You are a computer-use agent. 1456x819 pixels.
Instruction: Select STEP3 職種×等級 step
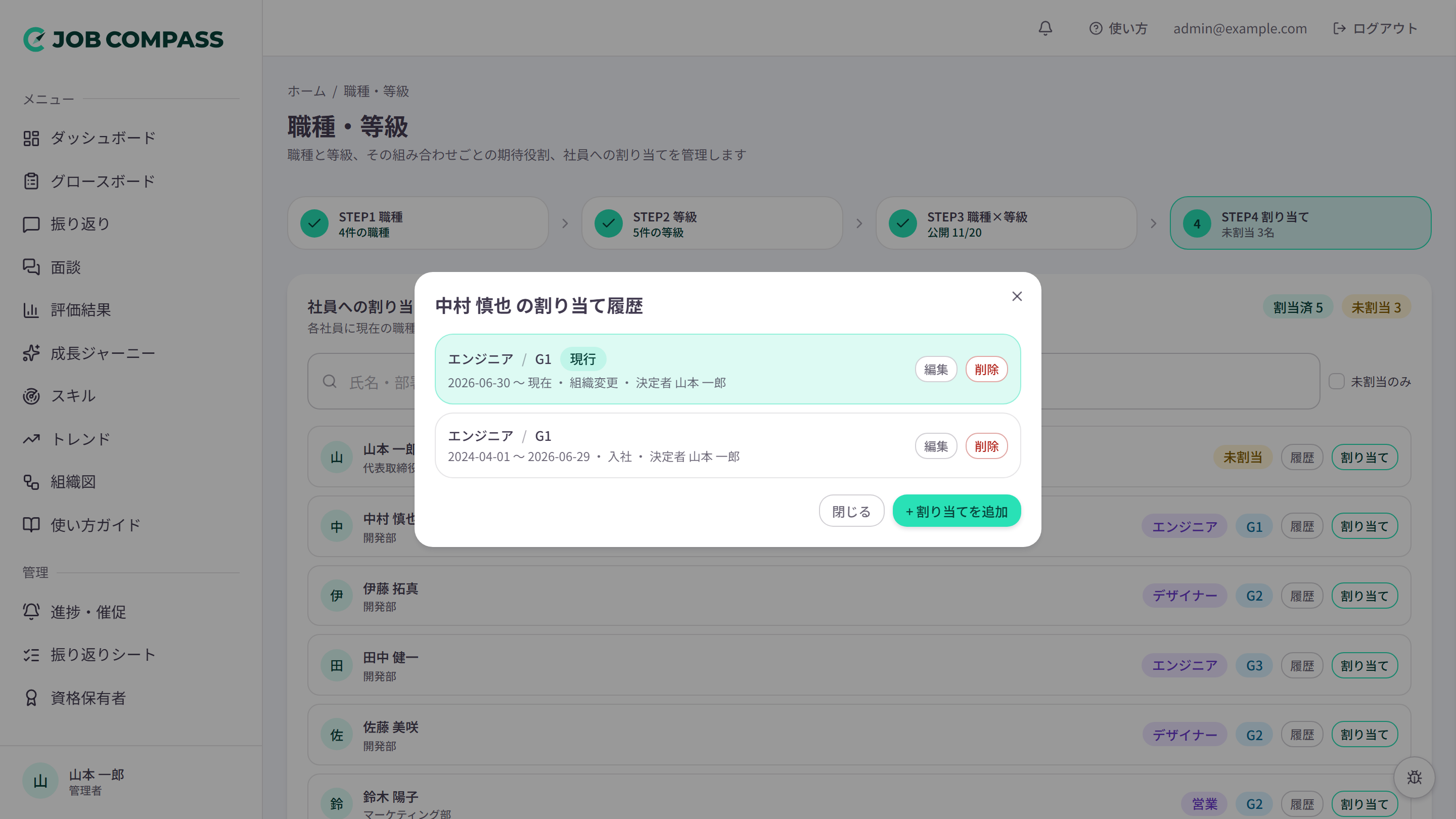click(1006, 223)
